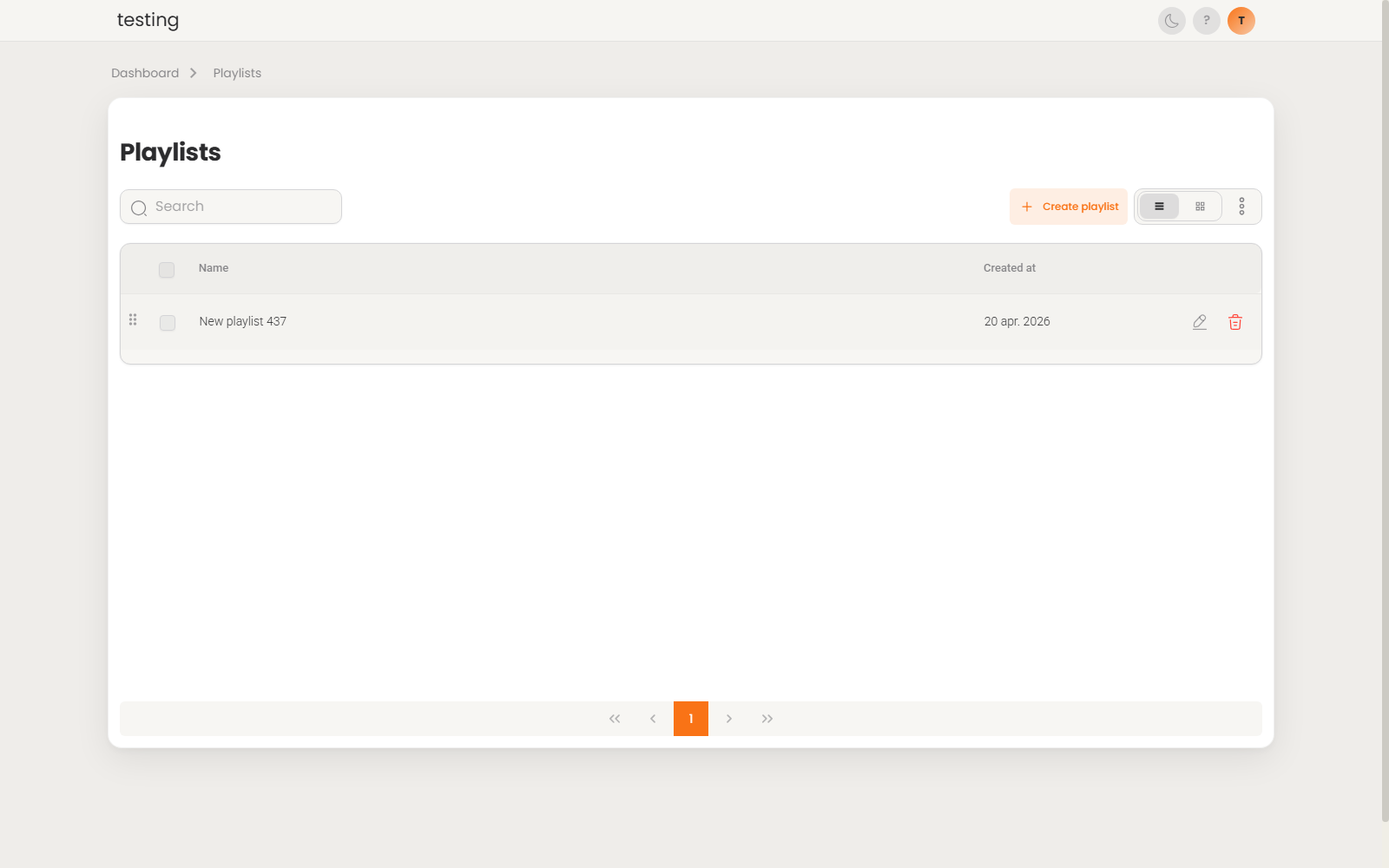The height and width of the screenshot is (868, 1389).
Task: Click Playlists breadcrumb
Action: click(x=237, y=73)
